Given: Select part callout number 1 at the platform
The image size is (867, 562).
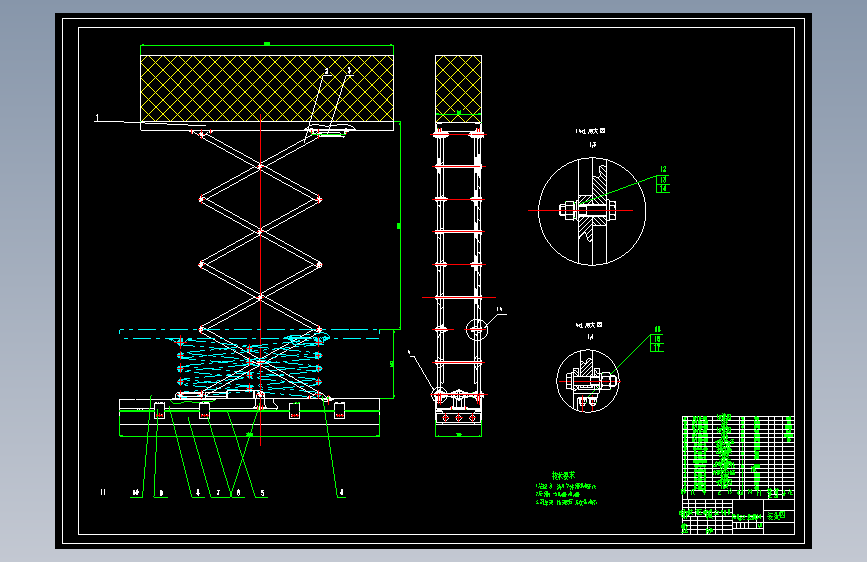Looking at the screenshot, I should click(x=97, y=117).
